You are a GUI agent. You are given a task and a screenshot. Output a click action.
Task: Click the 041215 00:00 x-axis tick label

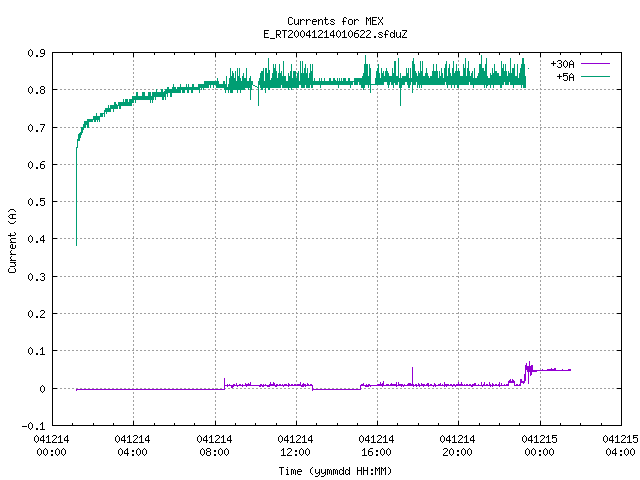540,446
